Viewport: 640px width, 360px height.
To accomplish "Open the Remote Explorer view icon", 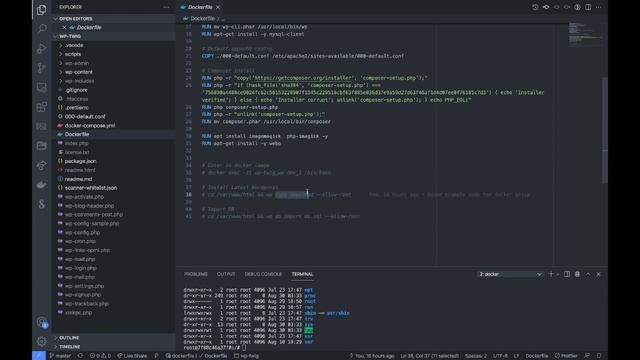I will point(42,87).
